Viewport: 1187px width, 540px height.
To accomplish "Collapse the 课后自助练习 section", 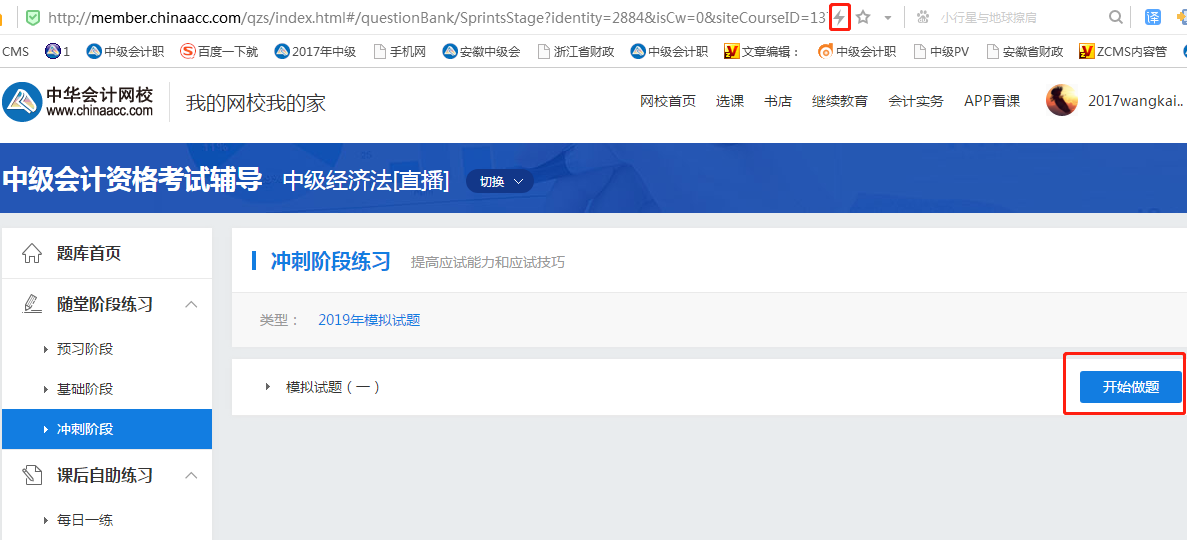I will coord(192,475).
